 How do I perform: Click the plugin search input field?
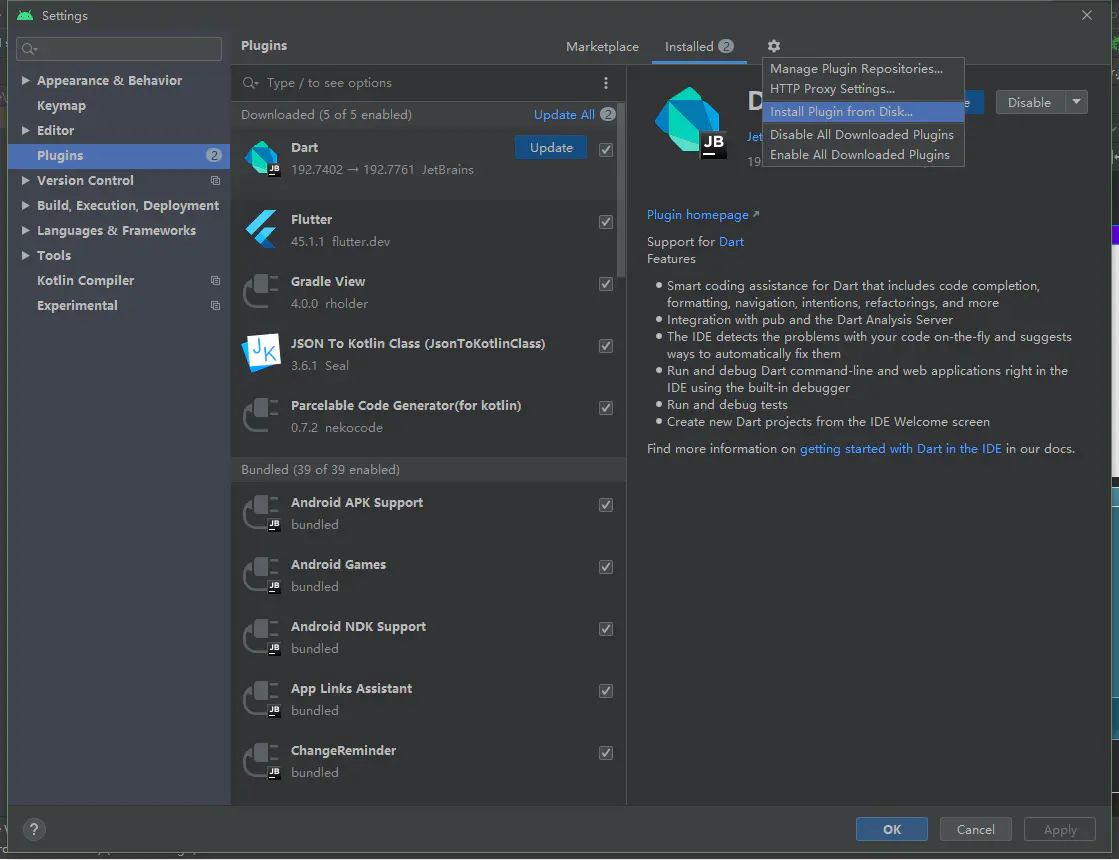(x=420, y=83)
